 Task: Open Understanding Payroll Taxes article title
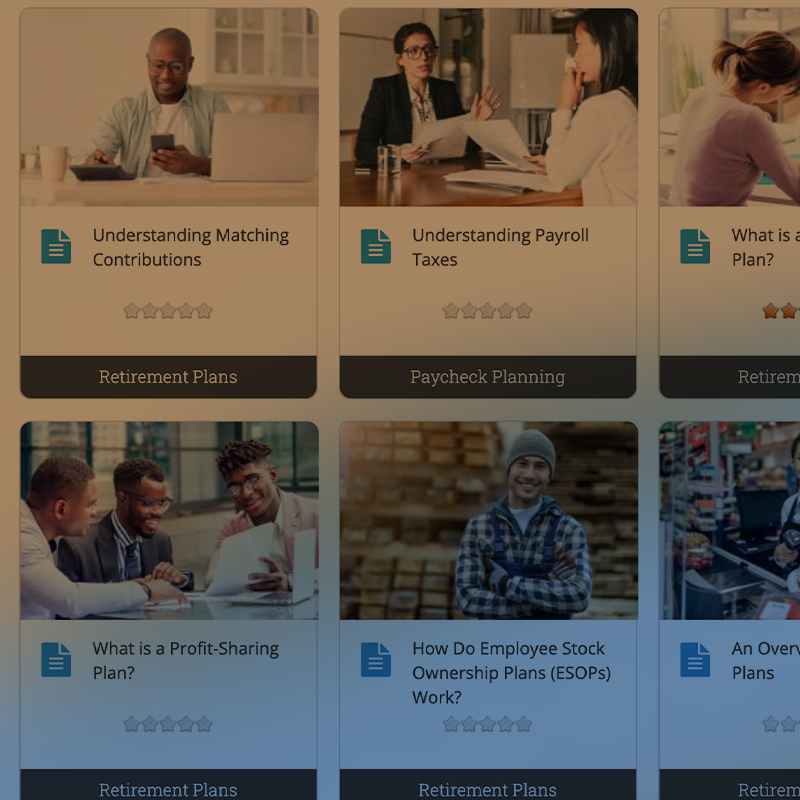pyautogui.click(x=500, y=247)
